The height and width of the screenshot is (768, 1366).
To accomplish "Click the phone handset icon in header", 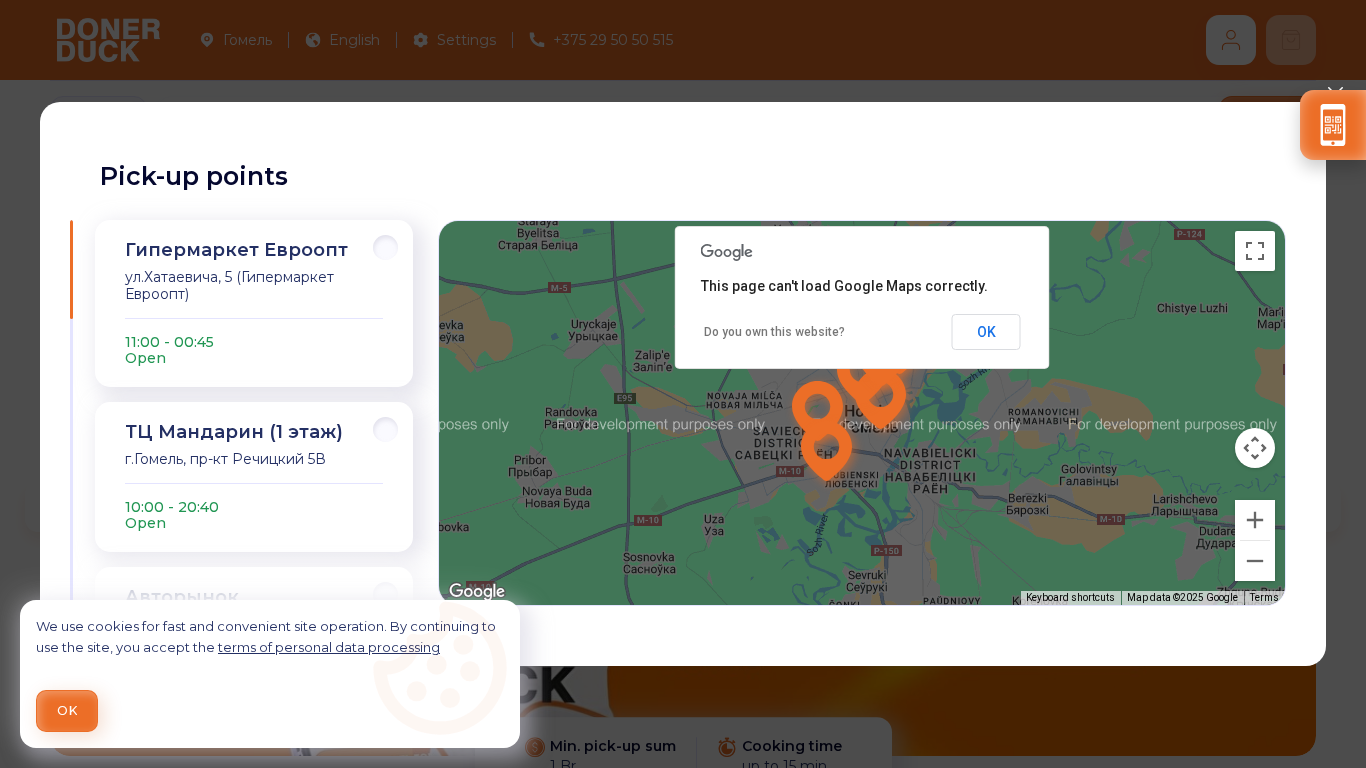I will pos(537,40).
